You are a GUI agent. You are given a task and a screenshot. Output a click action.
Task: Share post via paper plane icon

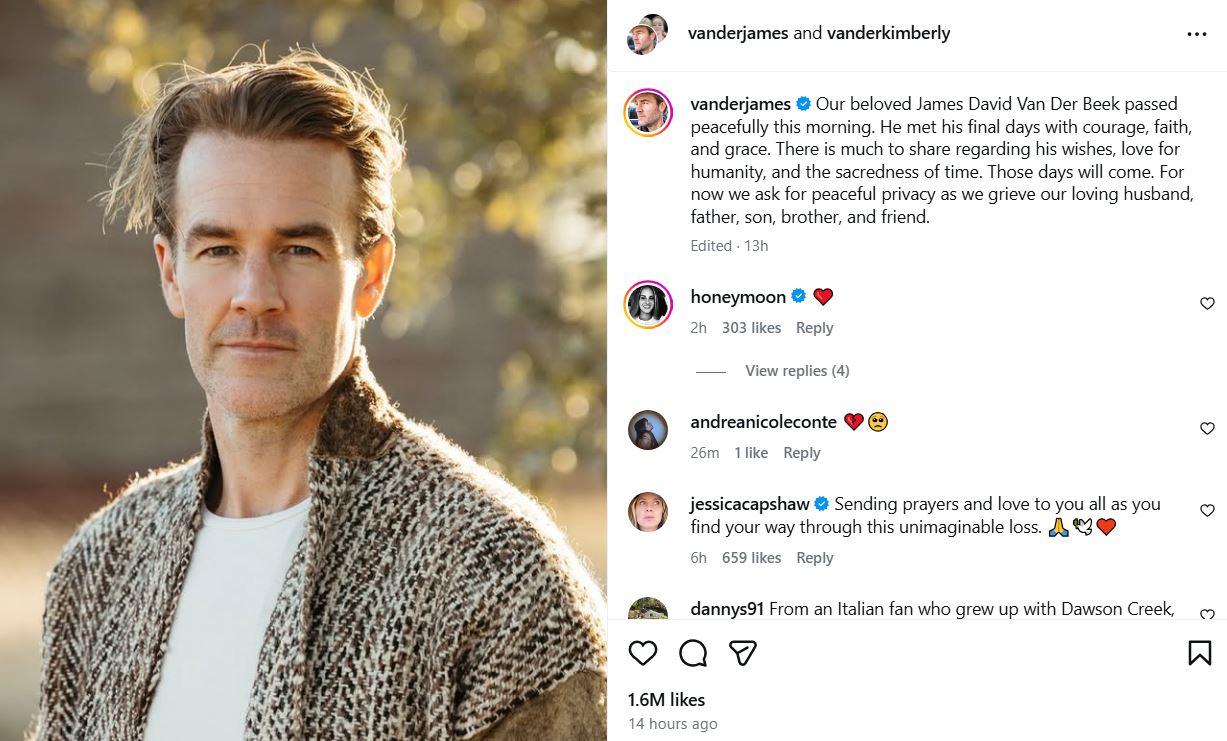[742, 653]
